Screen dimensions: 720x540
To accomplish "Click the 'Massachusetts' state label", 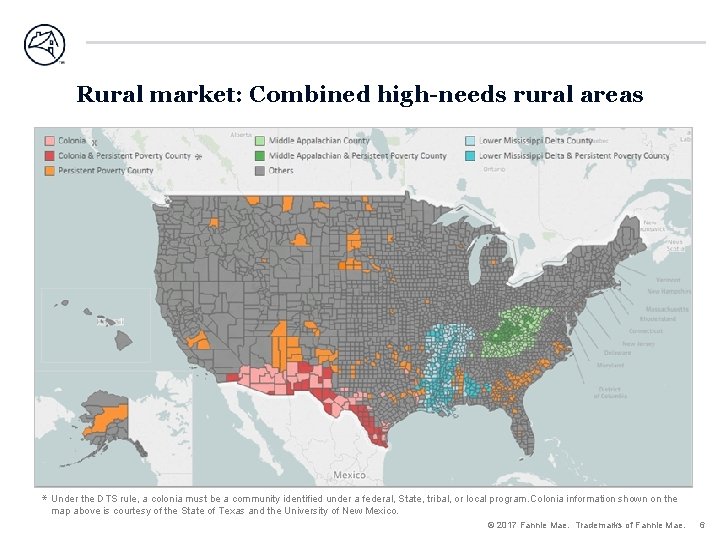I will point(667,309).
